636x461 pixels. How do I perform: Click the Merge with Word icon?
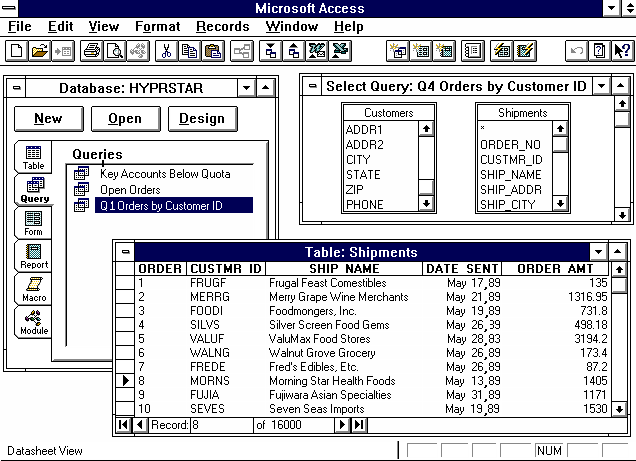[x=317, y=51]
